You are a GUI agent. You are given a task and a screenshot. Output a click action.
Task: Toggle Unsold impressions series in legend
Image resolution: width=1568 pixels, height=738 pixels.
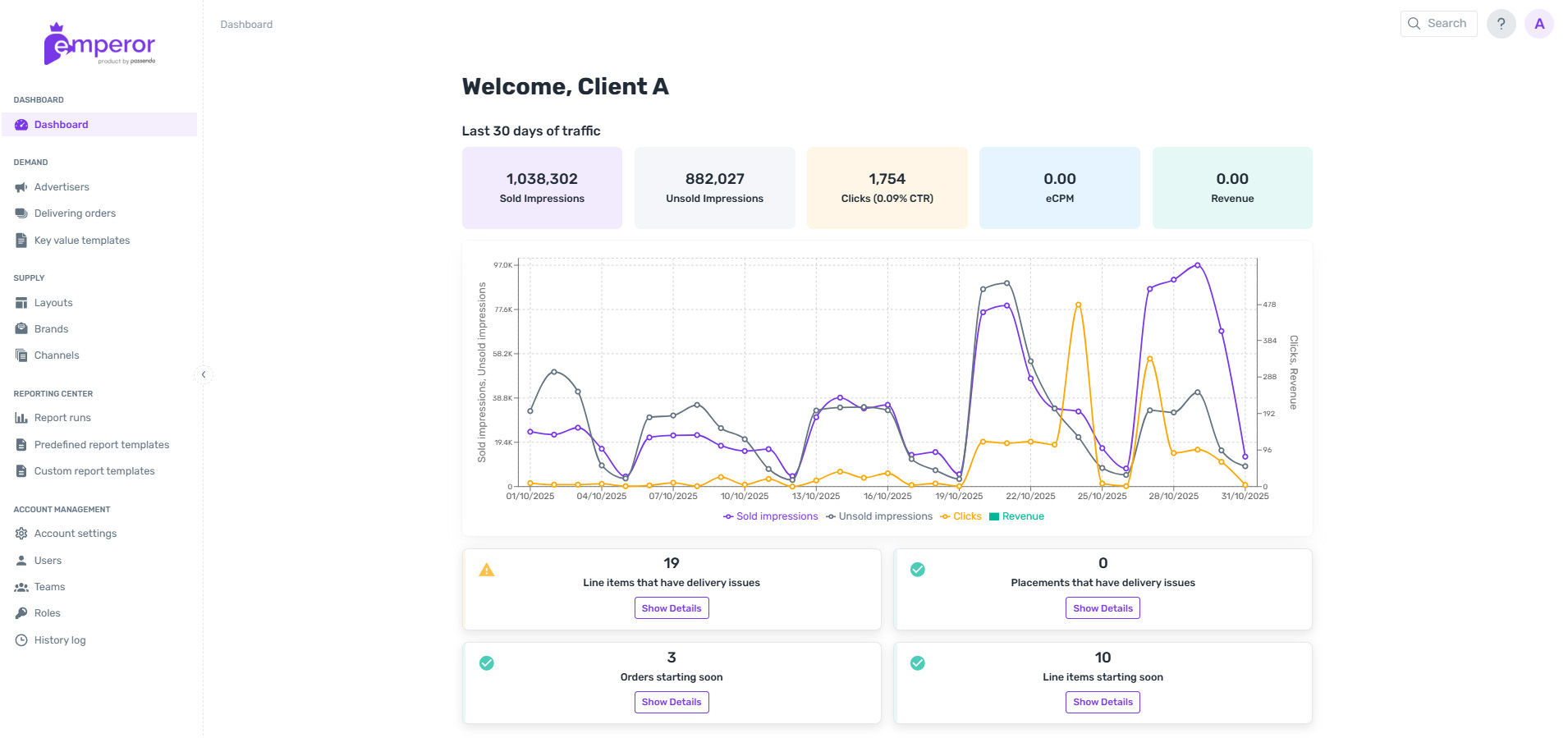point(879,516)
